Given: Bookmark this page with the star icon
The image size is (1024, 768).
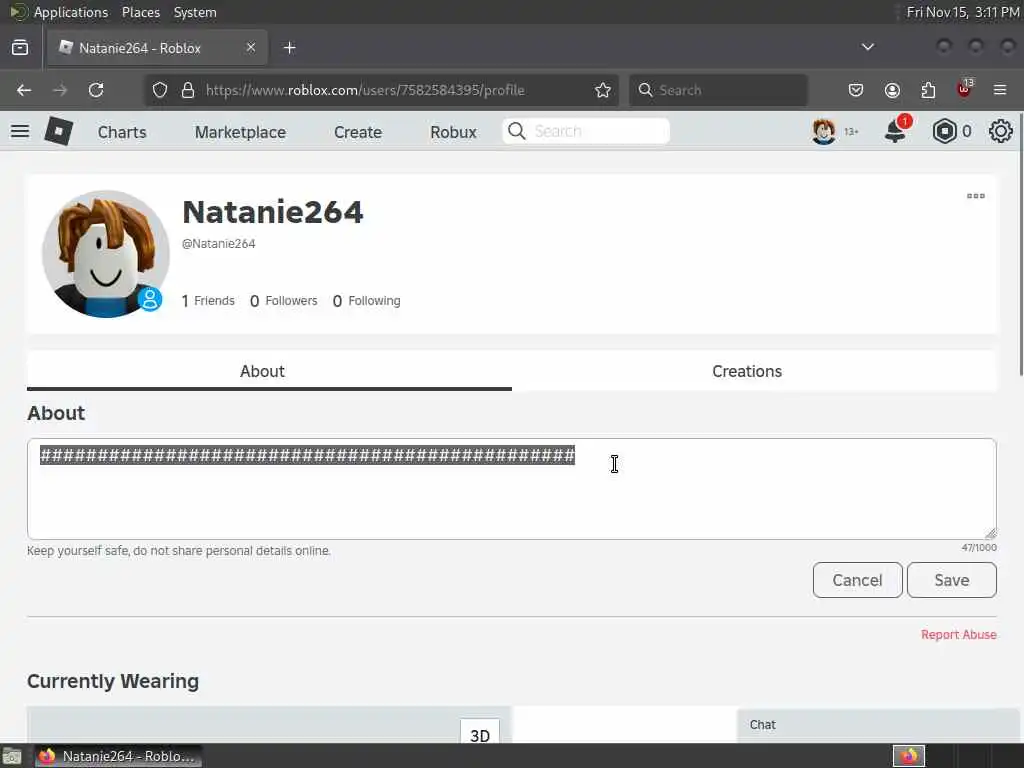Looking at the screenshot, I should click(x=603, y=90).
